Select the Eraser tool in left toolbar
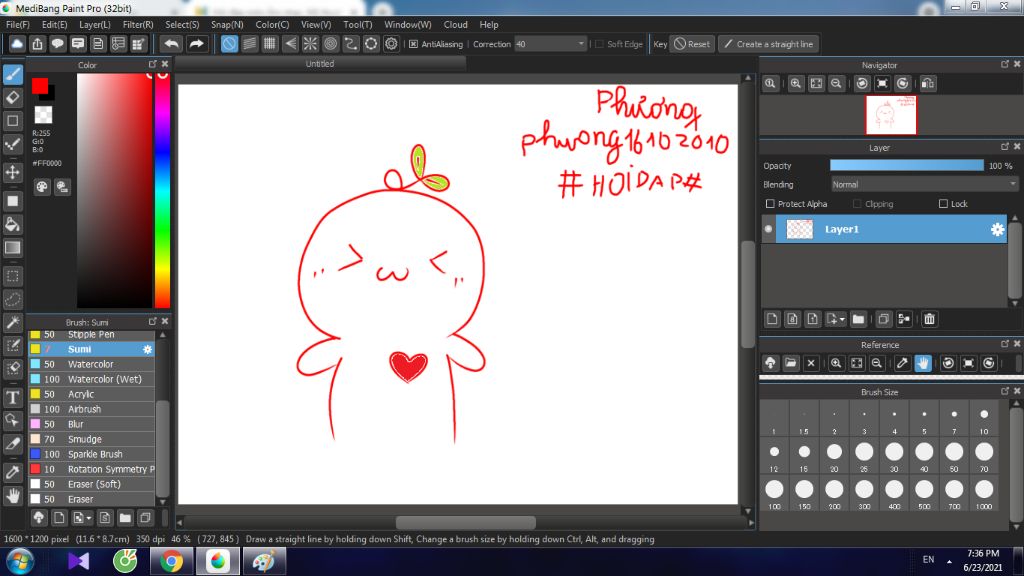This screenshot has width=1024, height=576. coord(12,97)
